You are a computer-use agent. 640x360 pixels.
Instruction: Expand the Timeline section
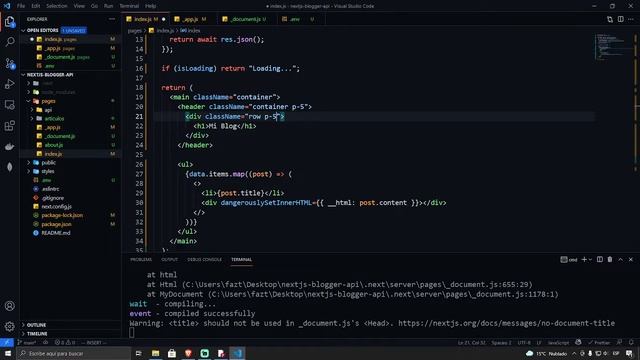coord(37,334)
